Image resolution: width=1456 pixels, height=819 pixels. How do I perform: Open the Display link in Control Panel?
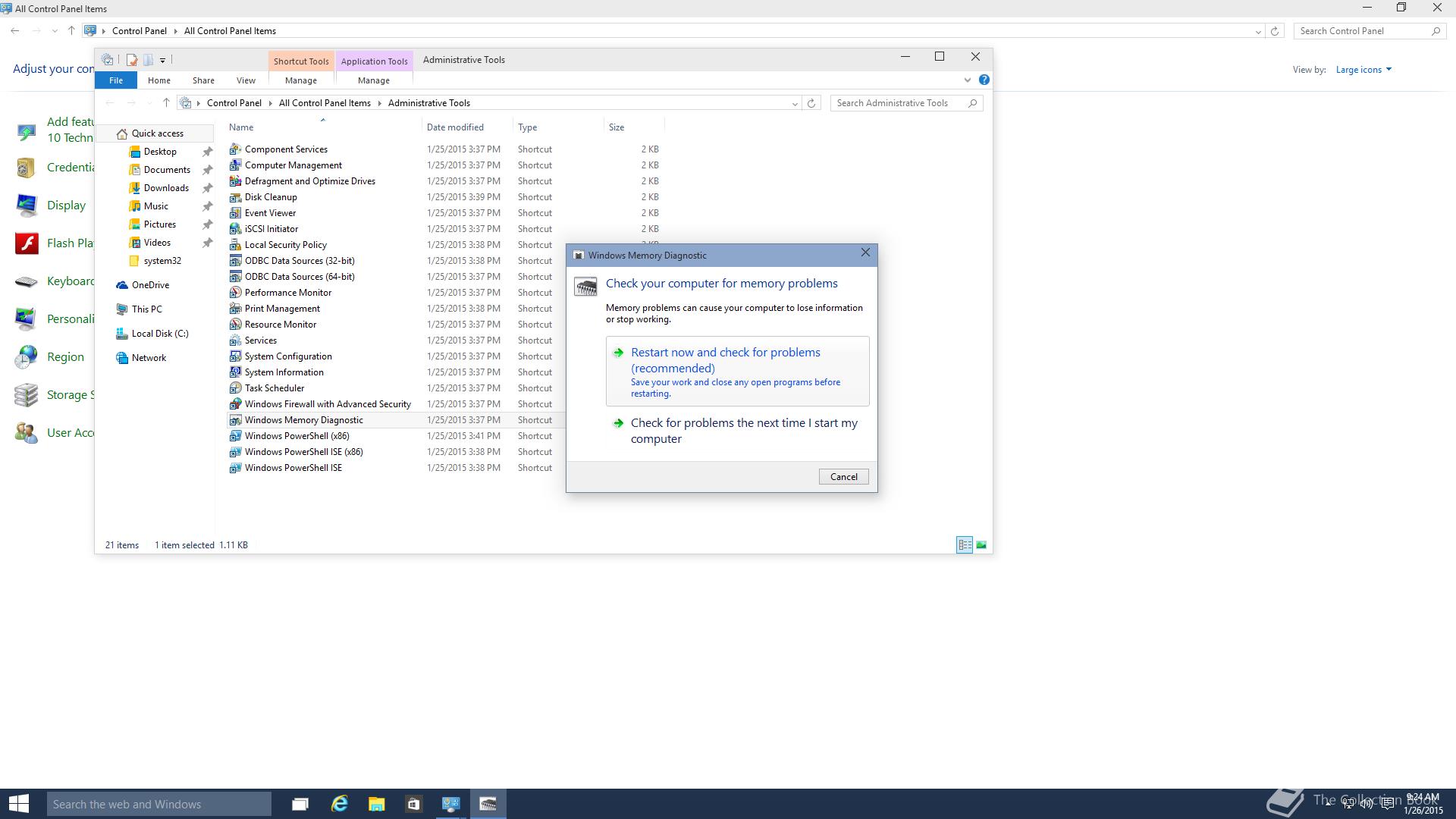[x=66, y=206]
